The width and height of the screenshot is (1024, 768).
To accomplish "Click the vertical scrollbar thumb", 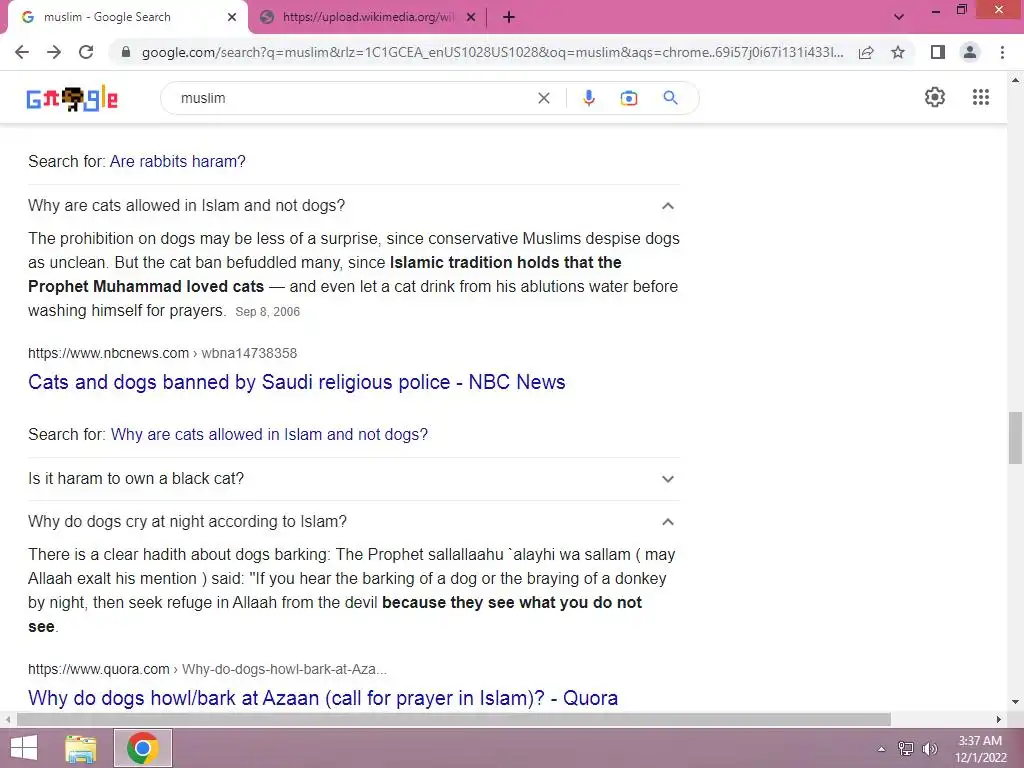I will tap(1015, 438).
